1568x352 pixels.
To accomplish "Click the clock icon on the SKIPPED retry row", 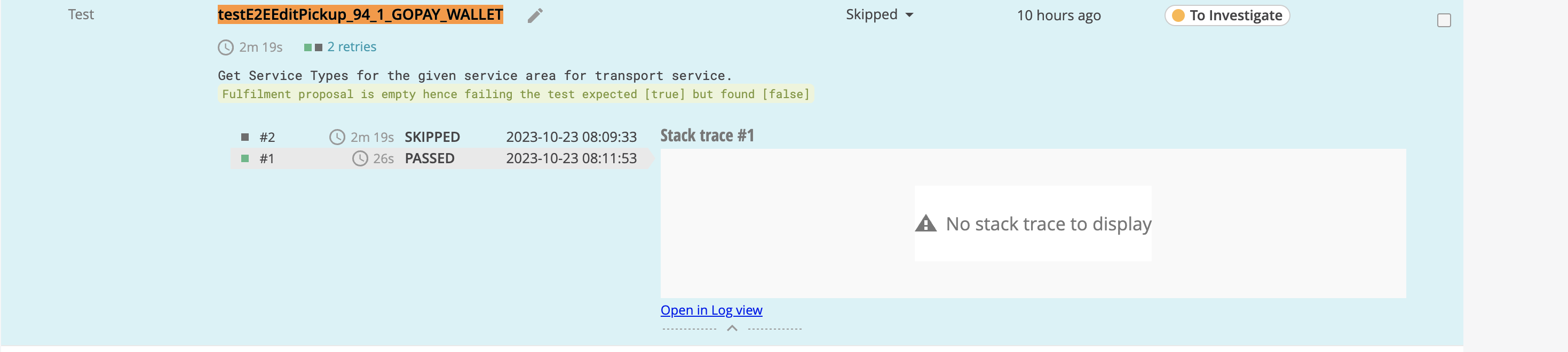I will pos(337,137).
